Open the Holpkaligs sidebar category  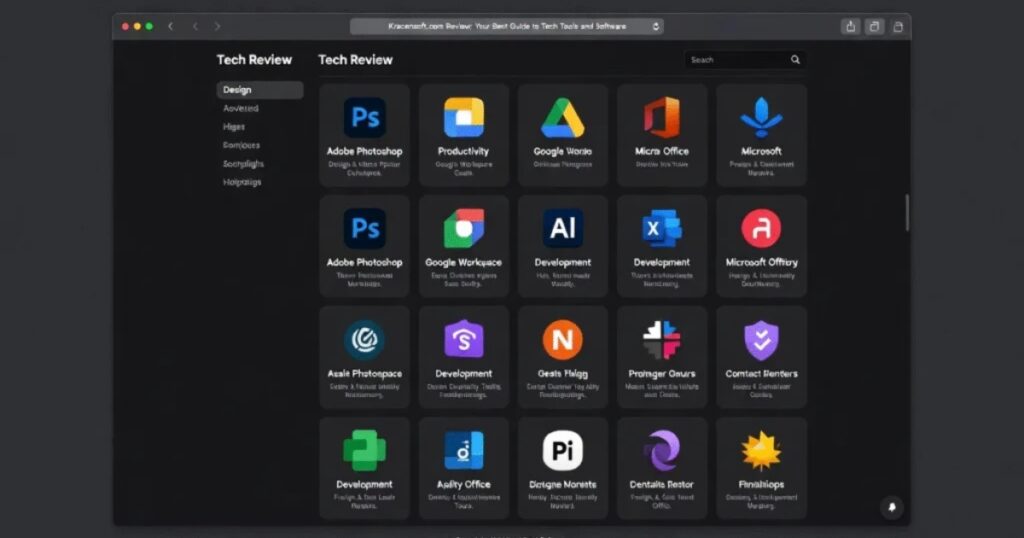(242, 182)
